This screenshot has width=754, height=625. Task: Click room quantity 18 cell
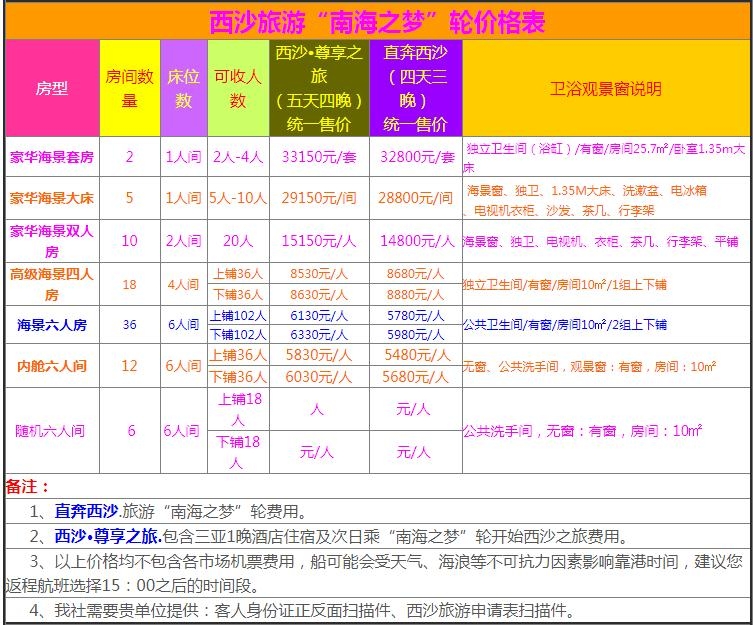[x=129, y=284]
